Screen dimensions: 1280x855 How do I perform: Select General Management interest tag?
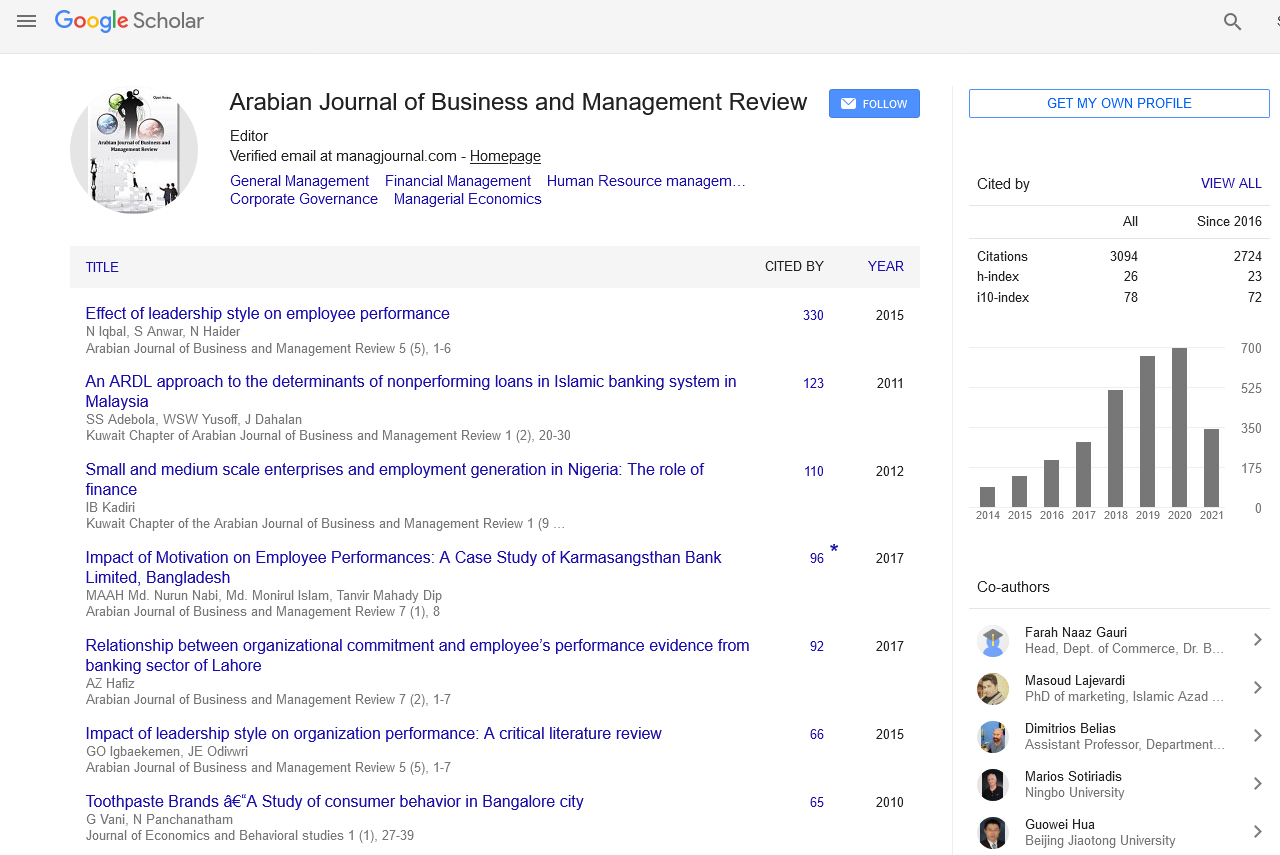point(299,181)
